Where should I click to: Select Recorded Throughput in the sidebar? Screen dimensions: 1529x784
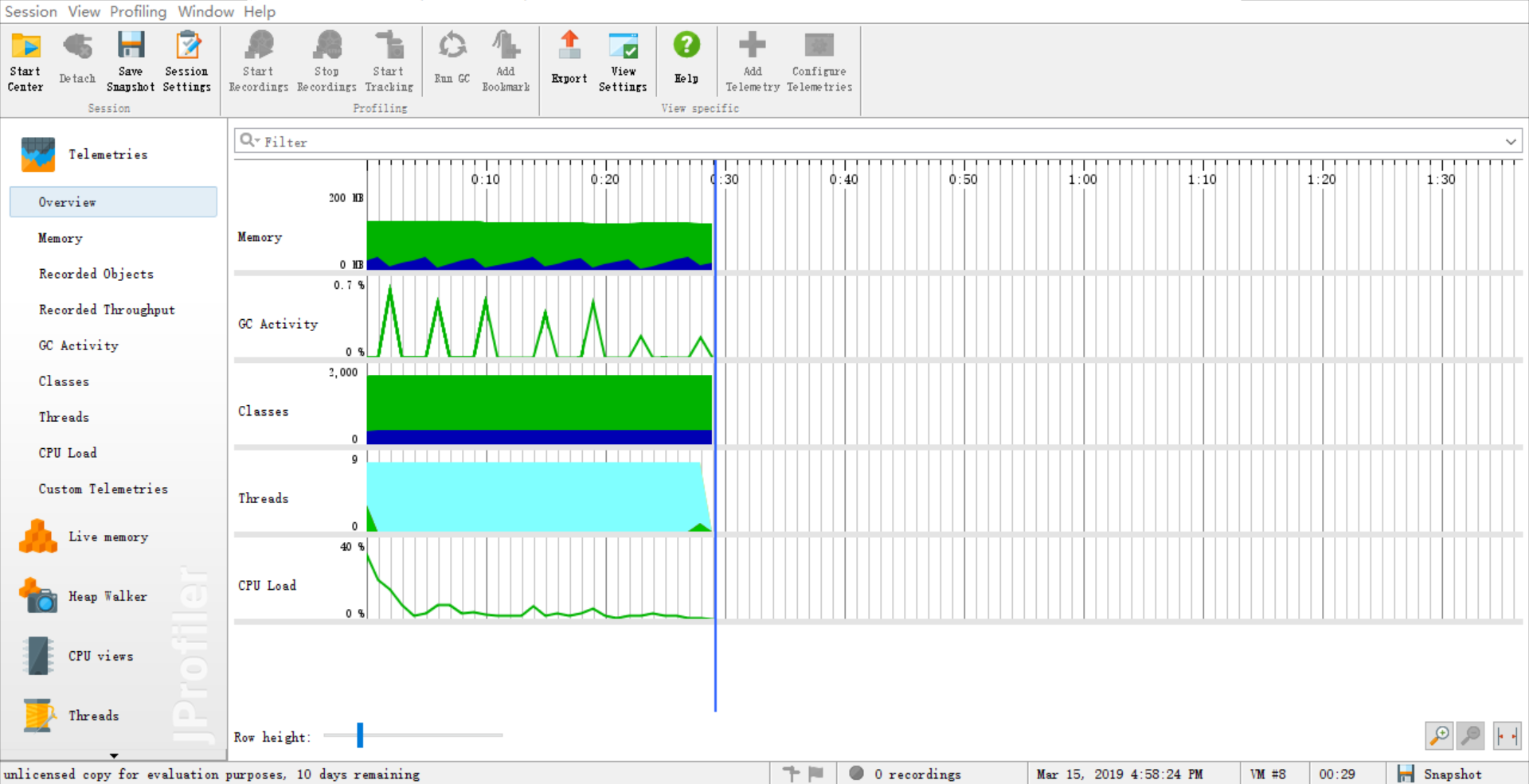[107, 310]
